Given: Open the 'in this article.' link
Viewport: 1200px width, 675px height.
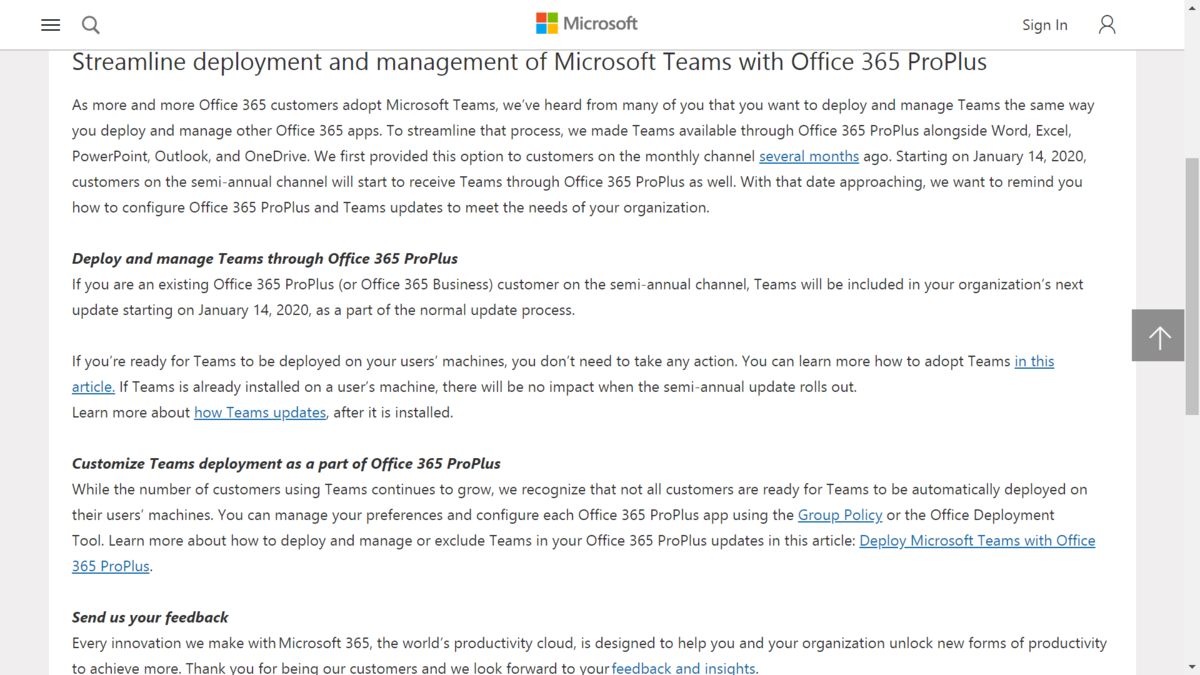Looking at the screenshot, I should 1034,361.
